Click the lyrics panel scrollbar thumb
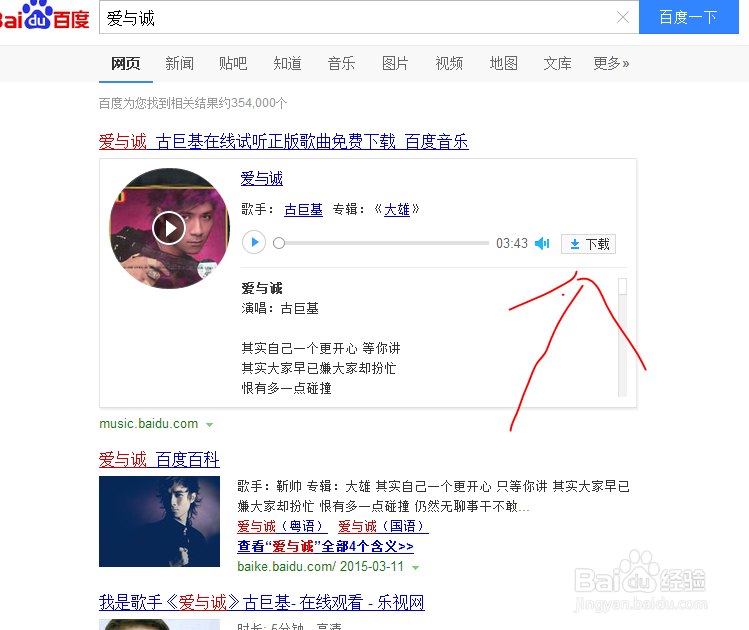The height and width of the screenshot is (630, 749). point(622,286)
